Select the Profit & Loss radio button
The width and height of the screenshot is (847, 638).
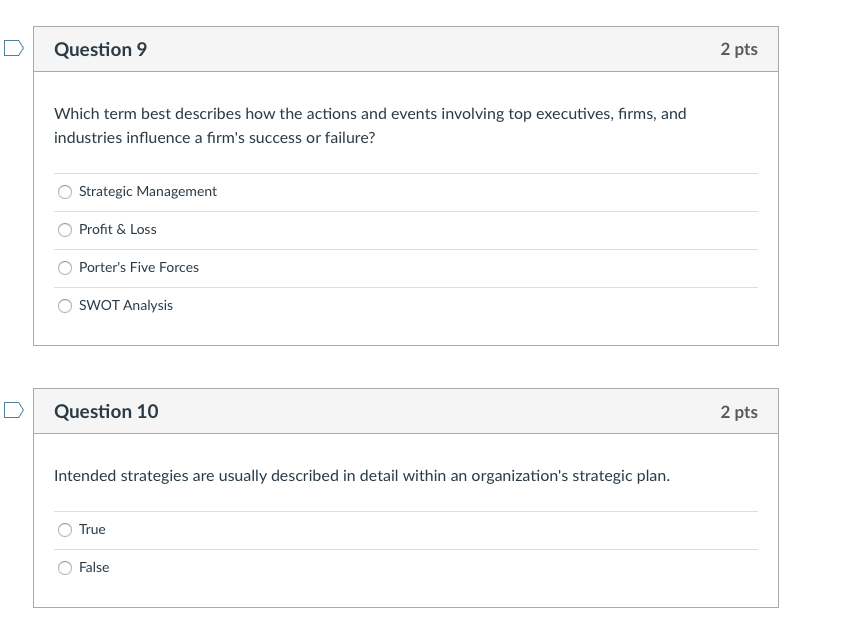[64, 229]
